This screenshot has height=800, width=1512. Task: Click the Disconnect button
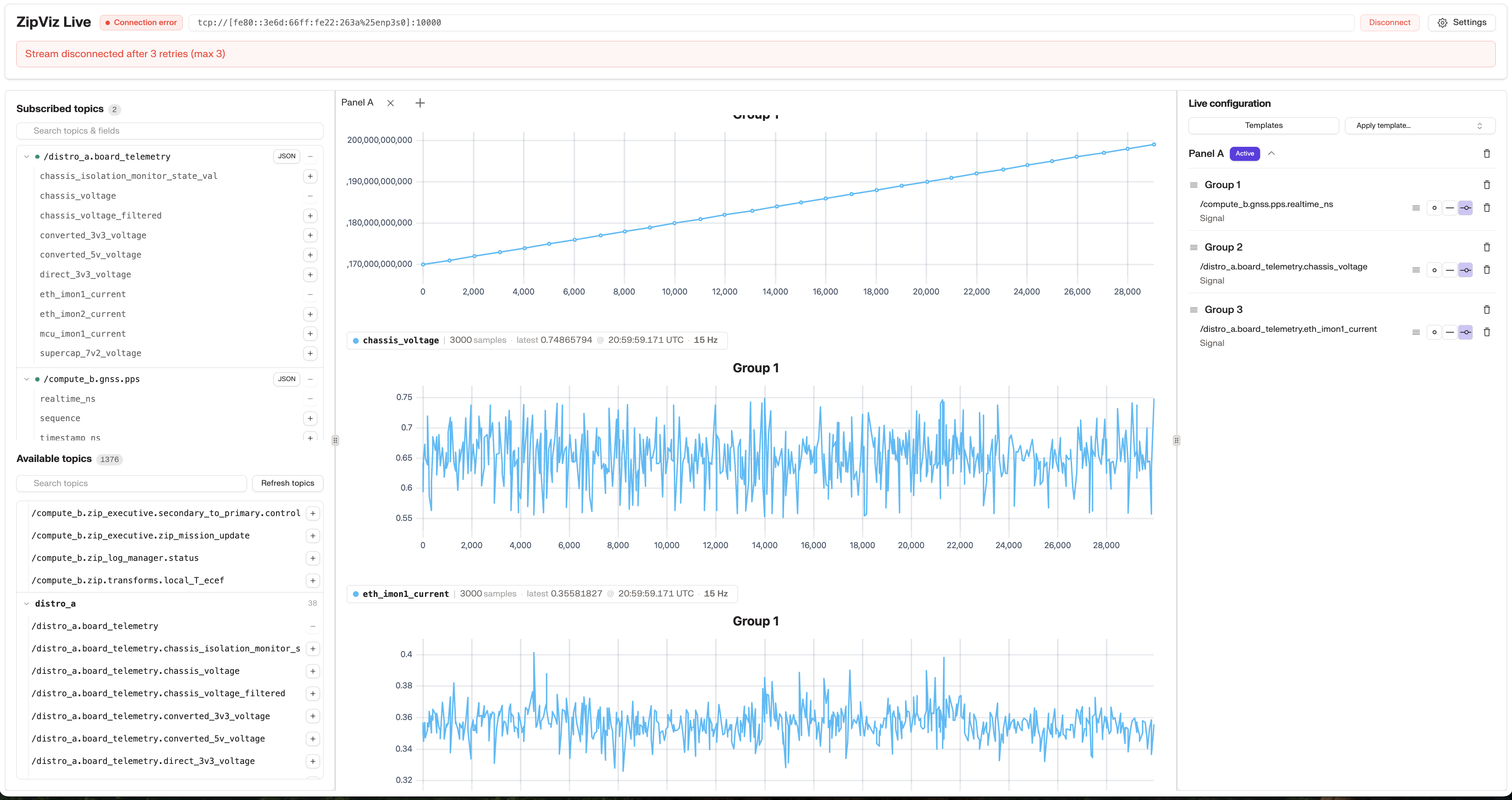pos(1389,22)
